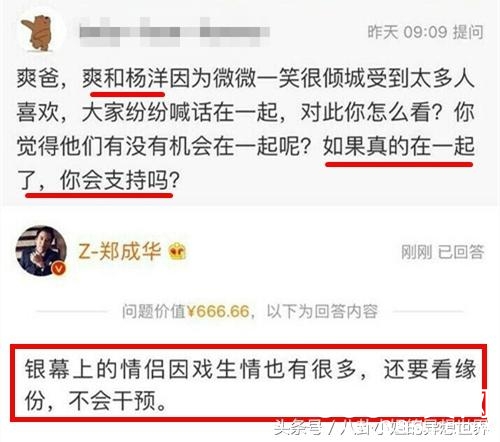
Task: Click the underlined phrase '爽和杨洋'
Action: click(125, 79)
